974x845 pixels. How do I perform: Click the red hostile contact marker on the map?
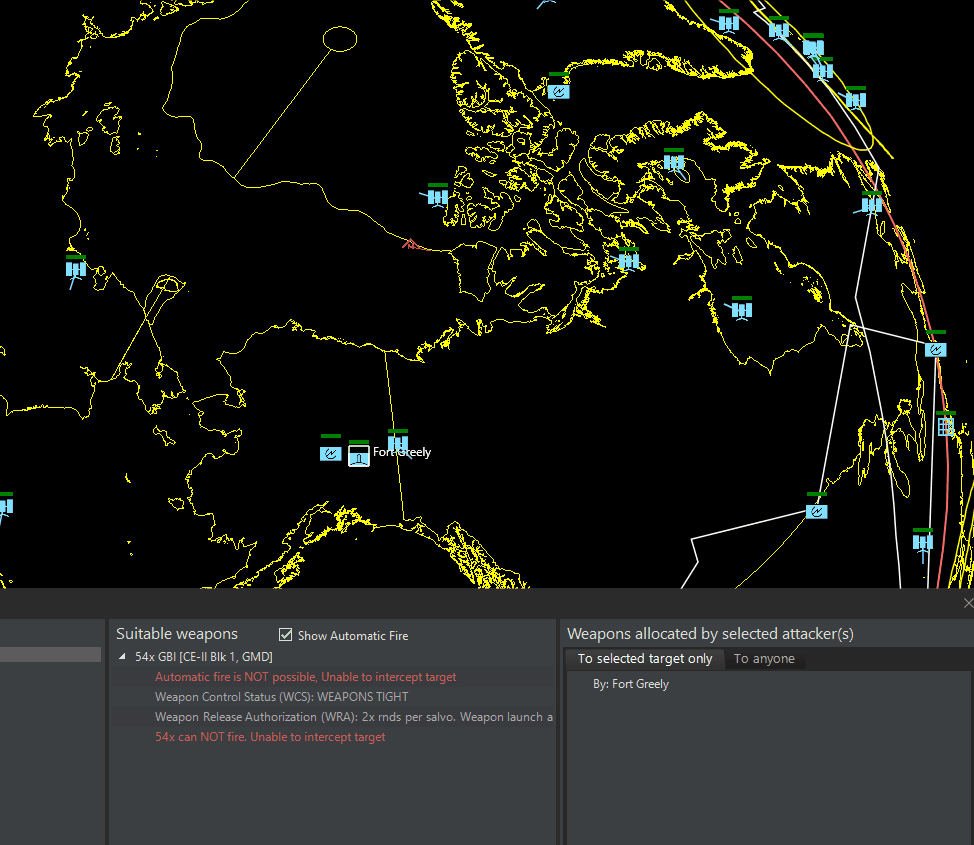click(x=409, y=244)
